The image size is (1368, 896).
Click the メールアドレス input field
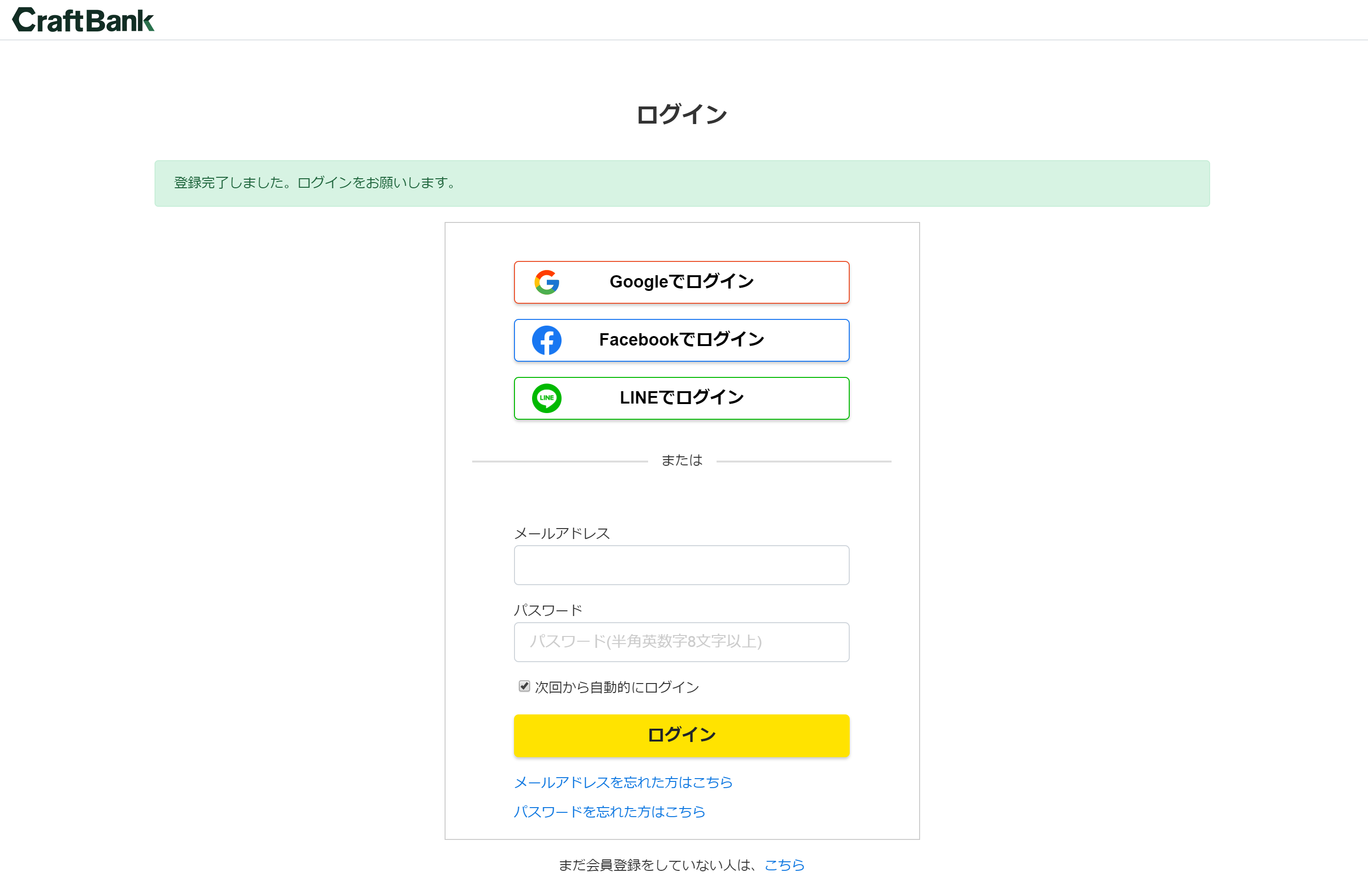[x=681, y=565]
